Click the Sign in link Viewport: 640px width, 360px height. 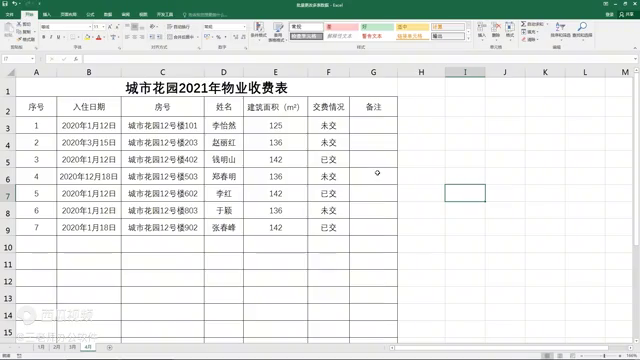coord(609,14)
